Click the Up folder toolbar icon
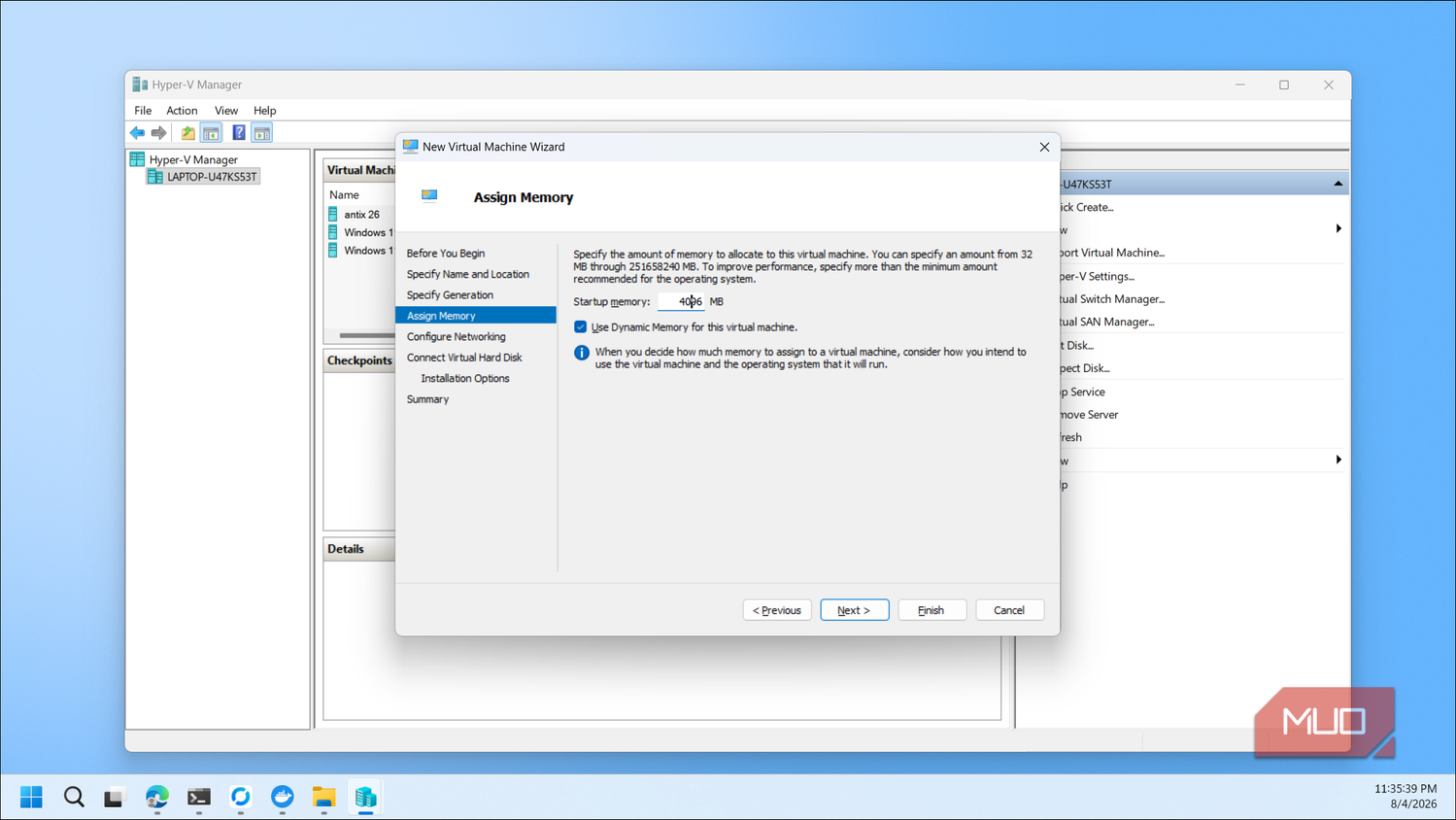Viewport: 1456px width, 820px height. point(188,133)
